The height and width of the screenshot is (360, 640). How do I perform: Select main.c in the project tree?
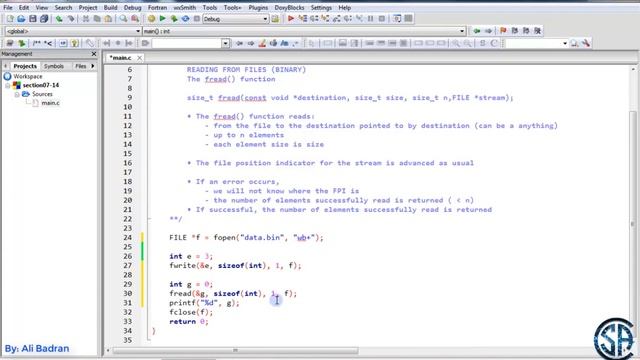[51, 103]
